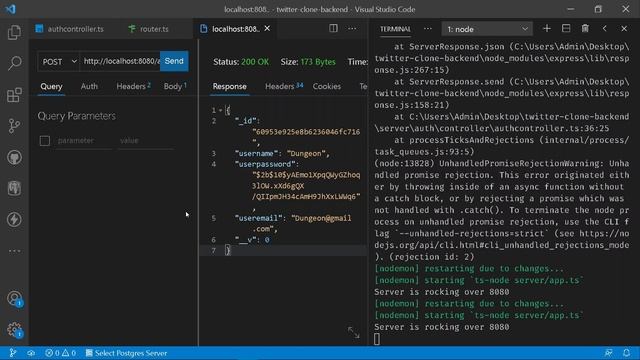640x360 pixels.
Task: Open the Extensions view
Action: (x=14, y=95)
